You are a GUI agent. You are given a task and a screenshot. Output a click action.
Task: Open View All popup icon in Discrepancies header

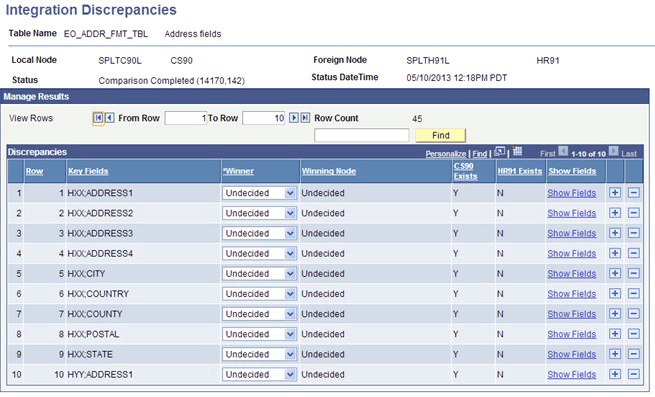[499, 152]
